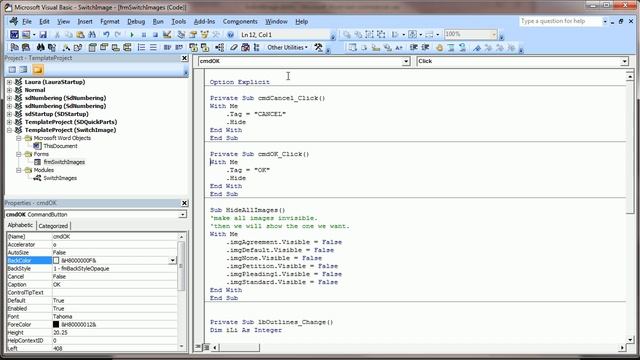Run the macro with the green play icon
Viewport: 640px width, 360px height.
131,35
